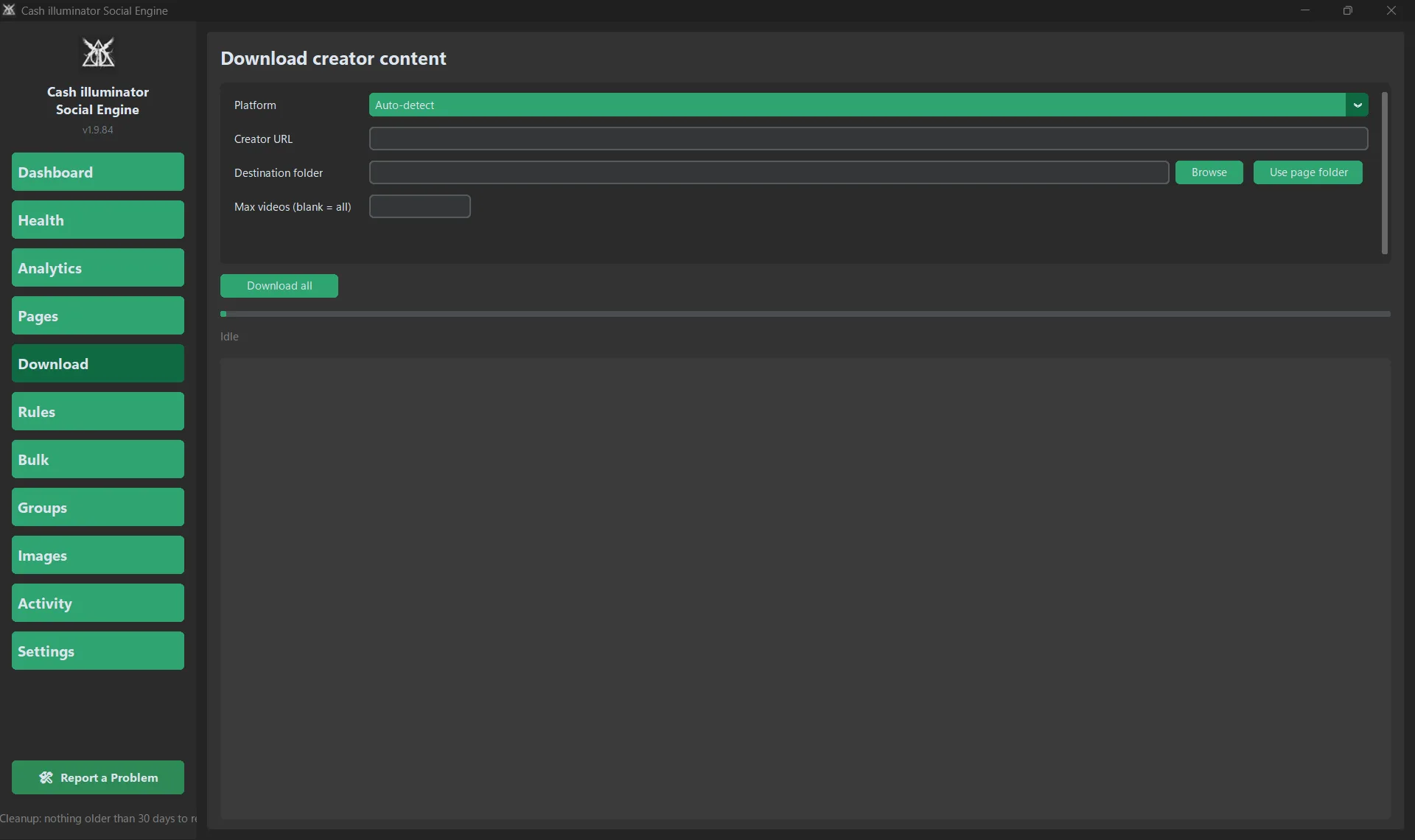The height and width of the screenshot is (840, 1415).
Task: Select the Download sidebar item
Action: coord(98,363)
